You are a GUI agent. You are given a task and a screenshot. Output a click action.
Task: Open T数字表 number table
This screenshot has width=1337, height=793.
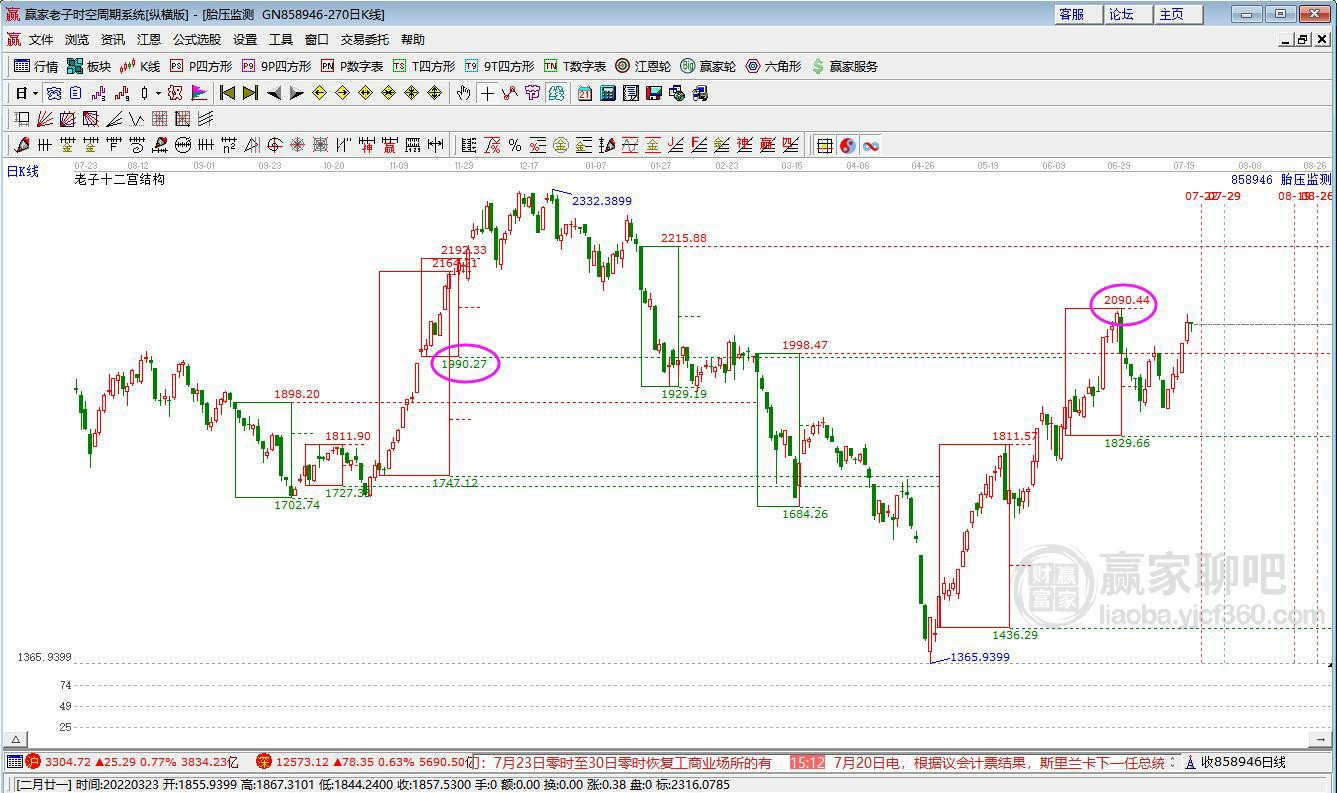pyautogui.click(x=575, y=66)
